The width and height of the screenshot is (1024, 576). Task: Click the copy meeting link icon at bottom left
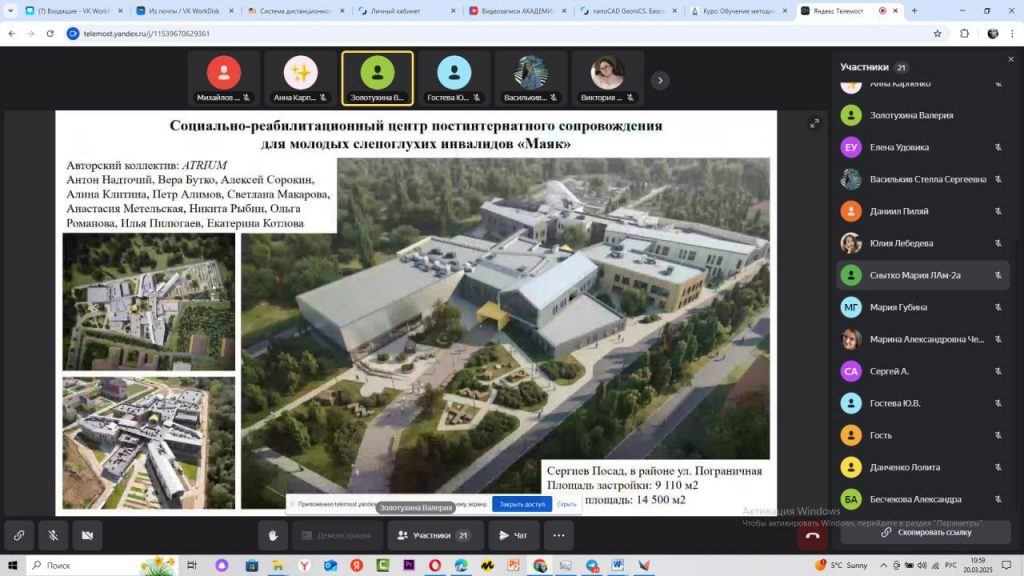[18, 536]
